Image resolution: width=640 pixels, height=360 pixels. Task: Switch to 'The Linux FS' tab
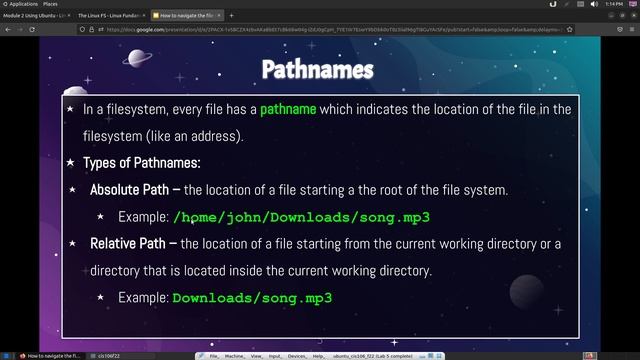[x=111, y=16]
